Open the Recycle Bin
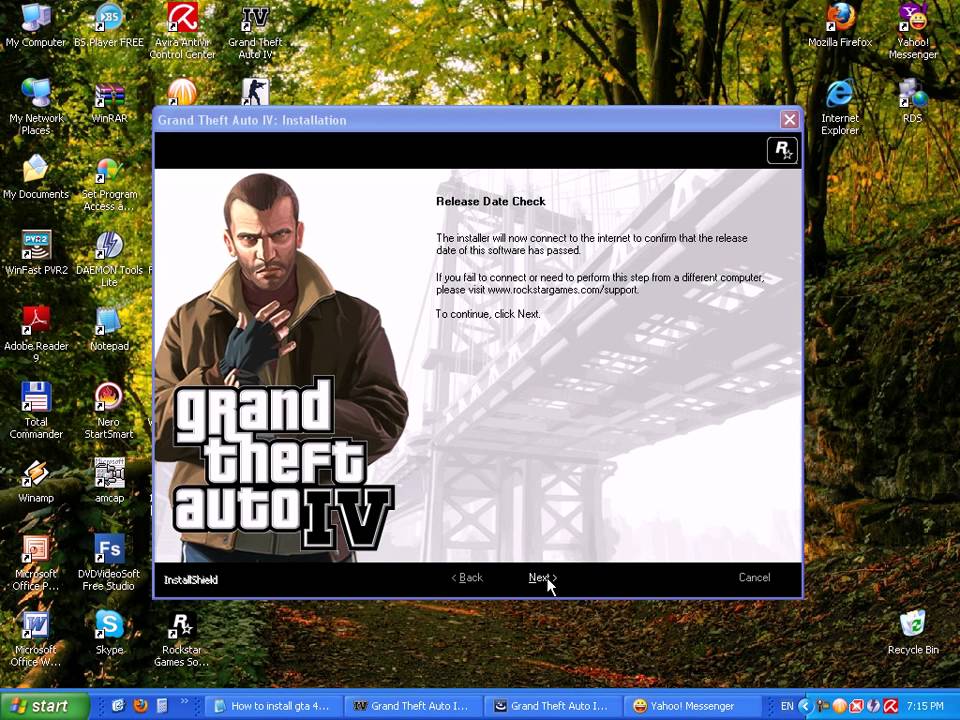Viewport: 960px width, 720px height. [x=913, y=633]
